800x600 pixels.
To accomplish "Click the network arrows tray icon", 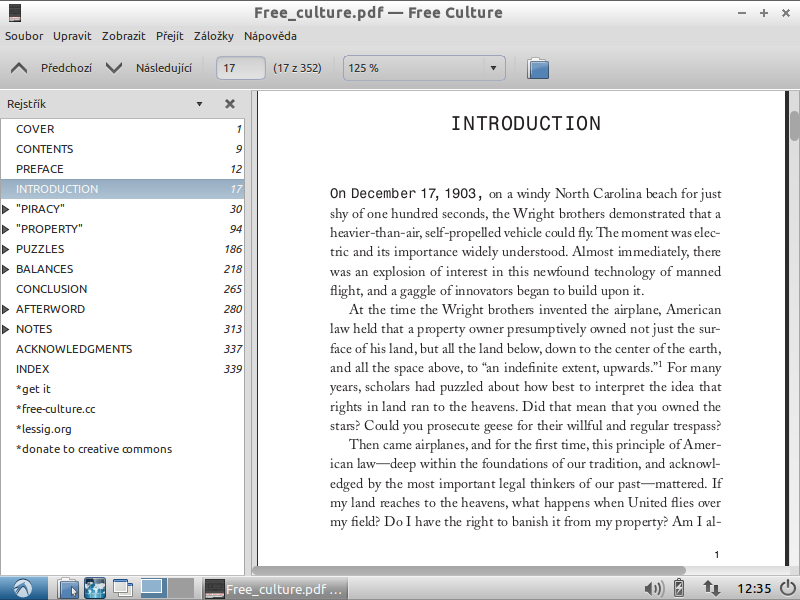I will point(712,588).
